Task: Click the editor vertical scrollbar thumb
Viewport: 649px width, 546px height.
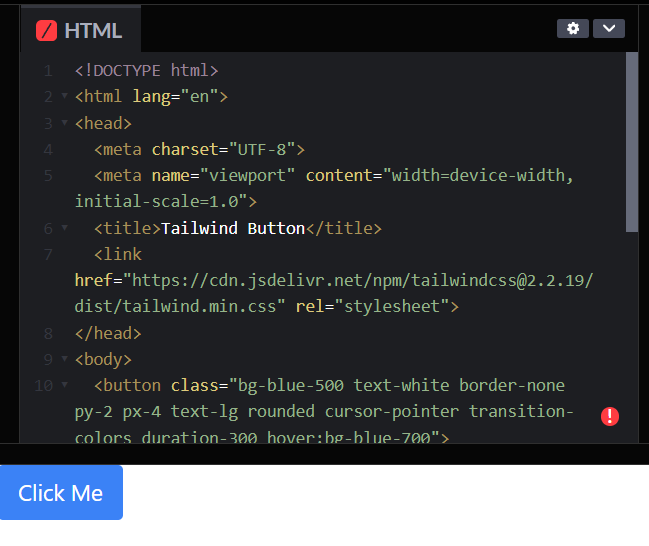Action: [x=632, y=142]
